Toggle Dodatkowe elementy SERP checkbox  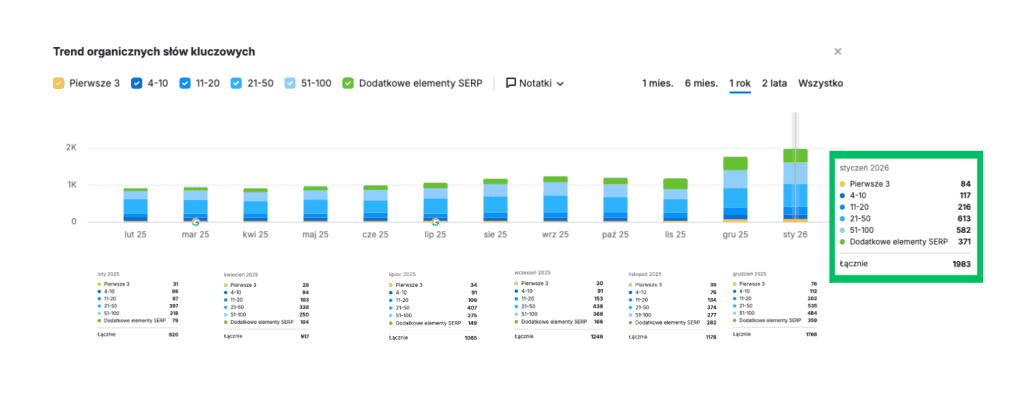[x=348, y=84]
